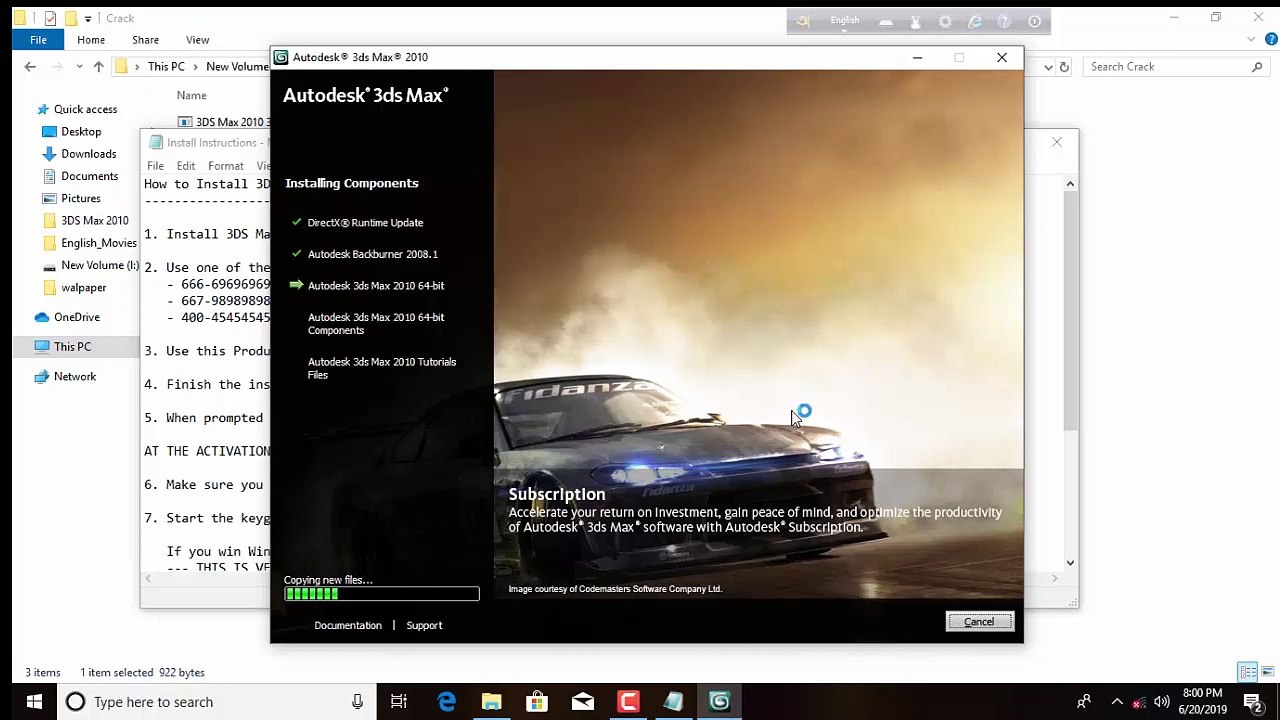Open 3DS Max 2010 folder in sidebar

coord(95,221)
